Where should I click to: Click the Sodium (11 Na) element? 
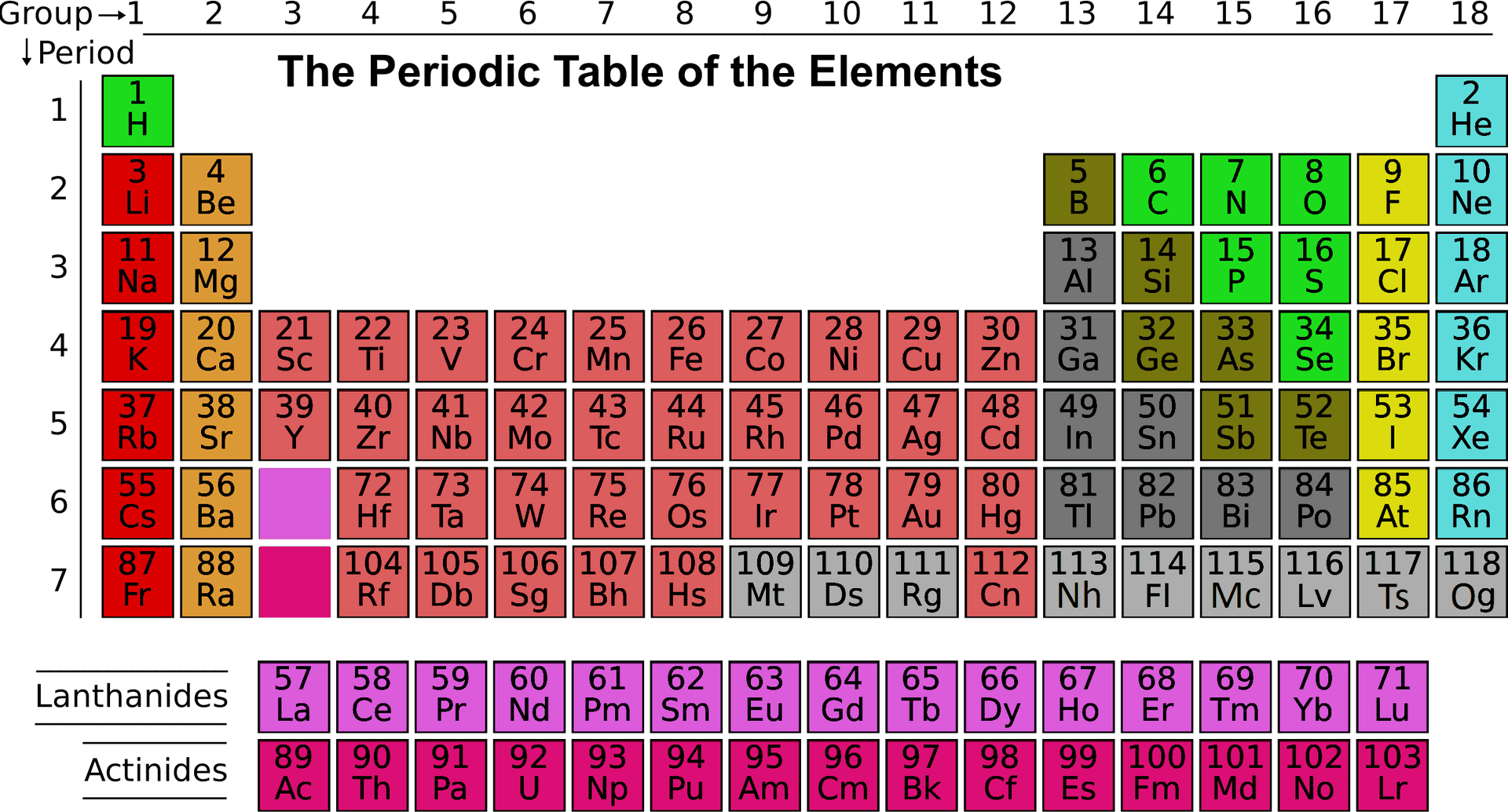[x=137, y=268]
